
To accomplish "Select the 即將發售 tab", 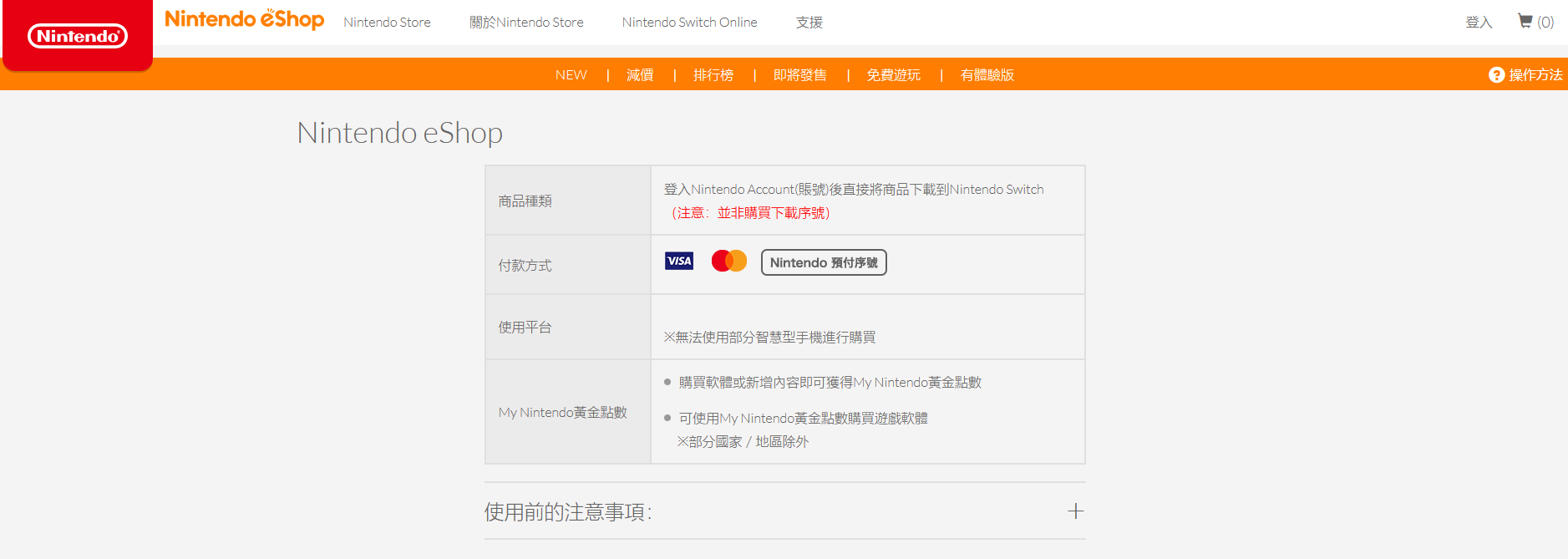I will click(799, 75).
